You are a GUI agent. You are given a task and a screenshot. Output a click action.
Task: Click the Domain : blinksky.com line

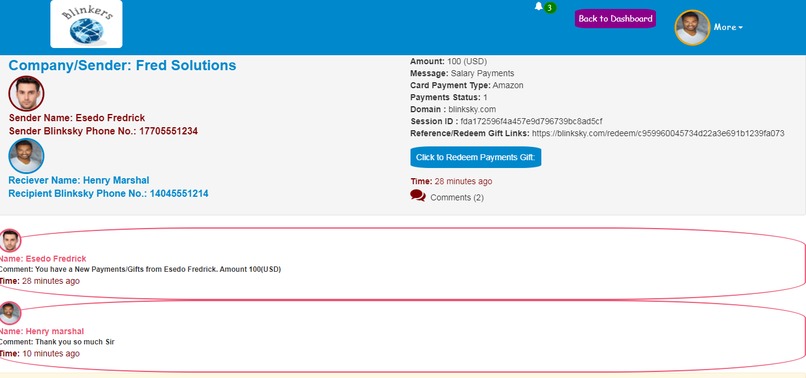click(453, 109)
